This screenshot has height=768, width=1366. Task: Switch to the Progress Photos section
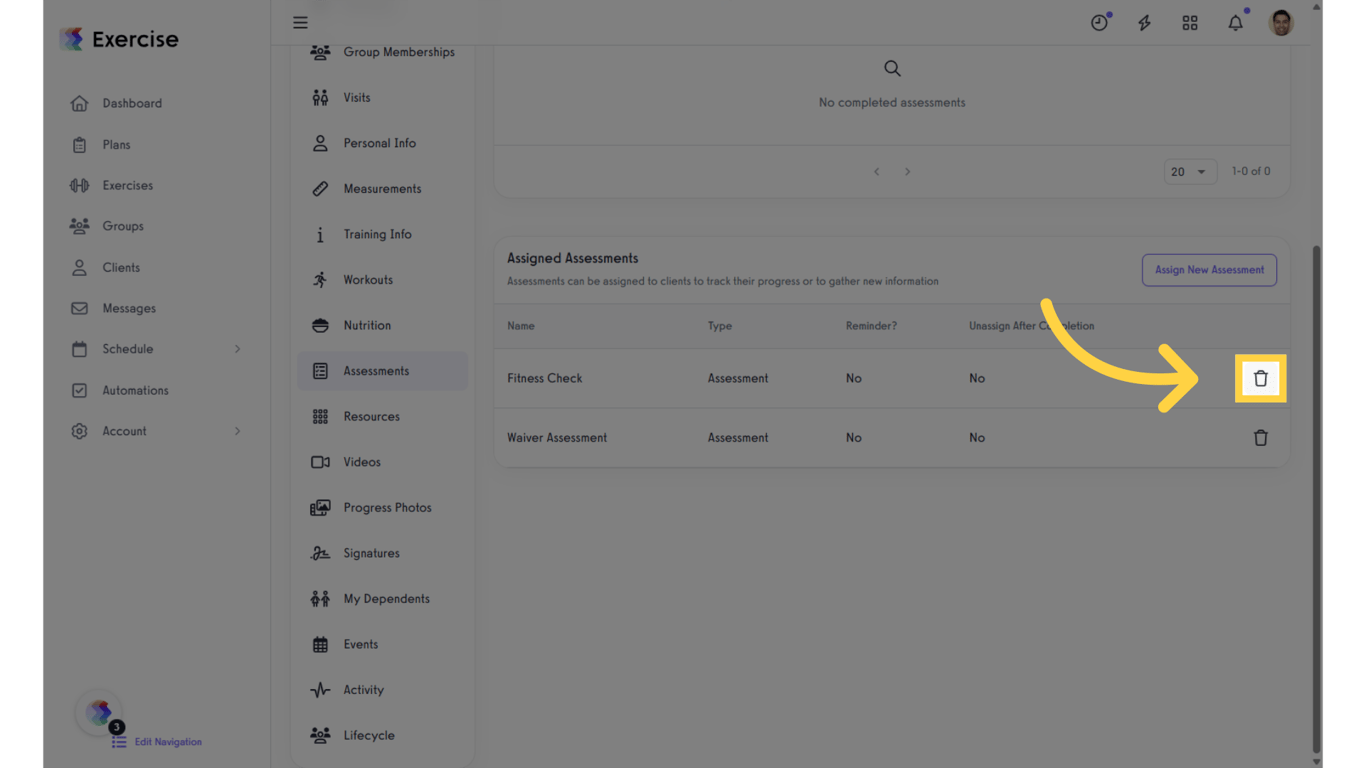pyautogui.click(x=388, y=507)
